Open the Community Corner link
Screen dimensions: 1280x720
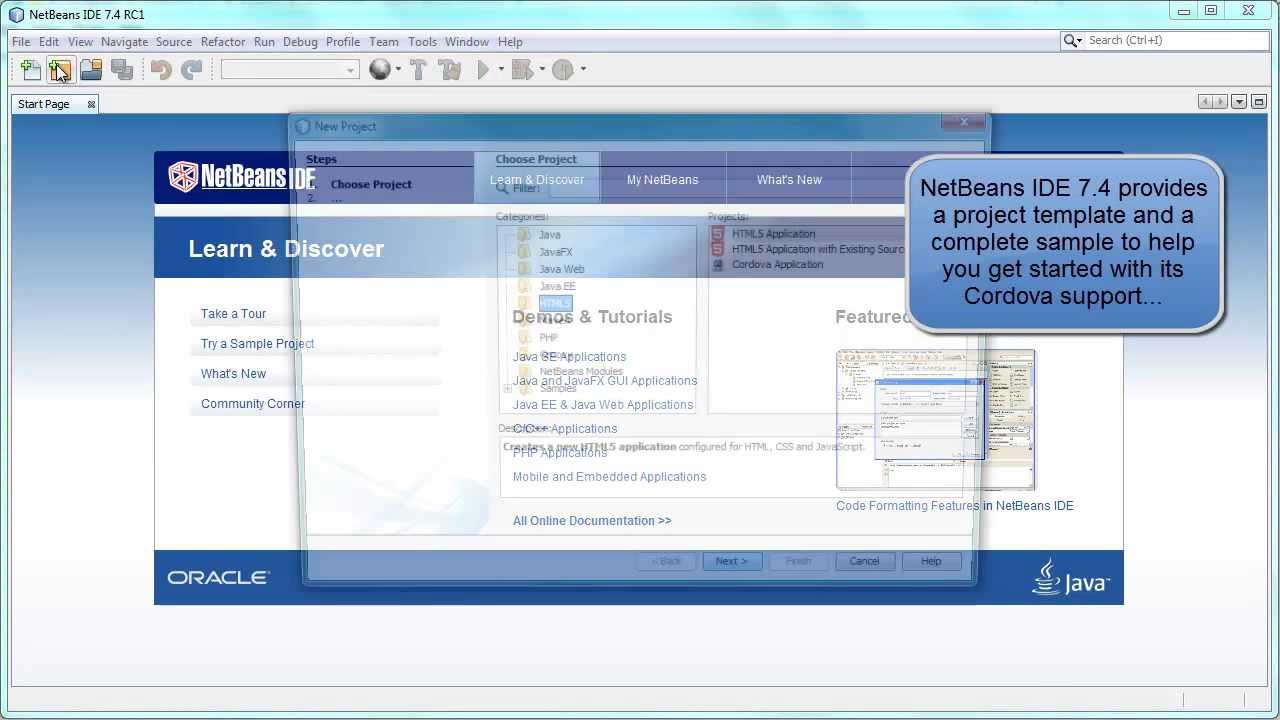[x=252, y=404]
